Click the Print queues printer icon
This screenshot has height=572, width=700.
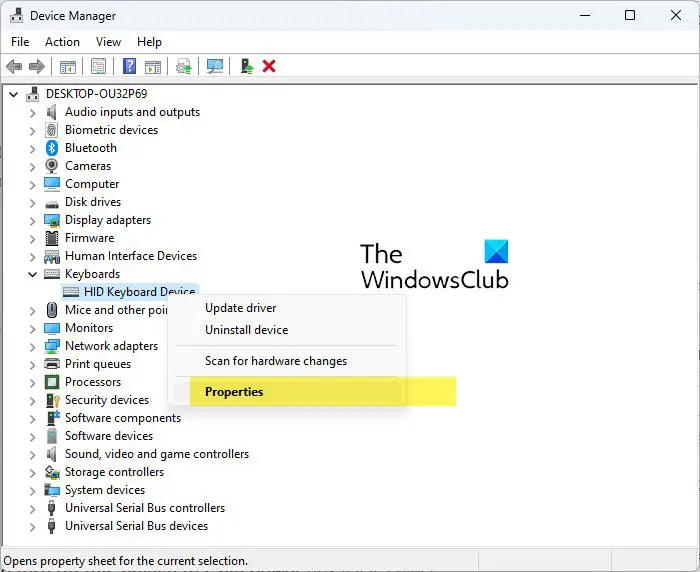[x=52, y=364]
